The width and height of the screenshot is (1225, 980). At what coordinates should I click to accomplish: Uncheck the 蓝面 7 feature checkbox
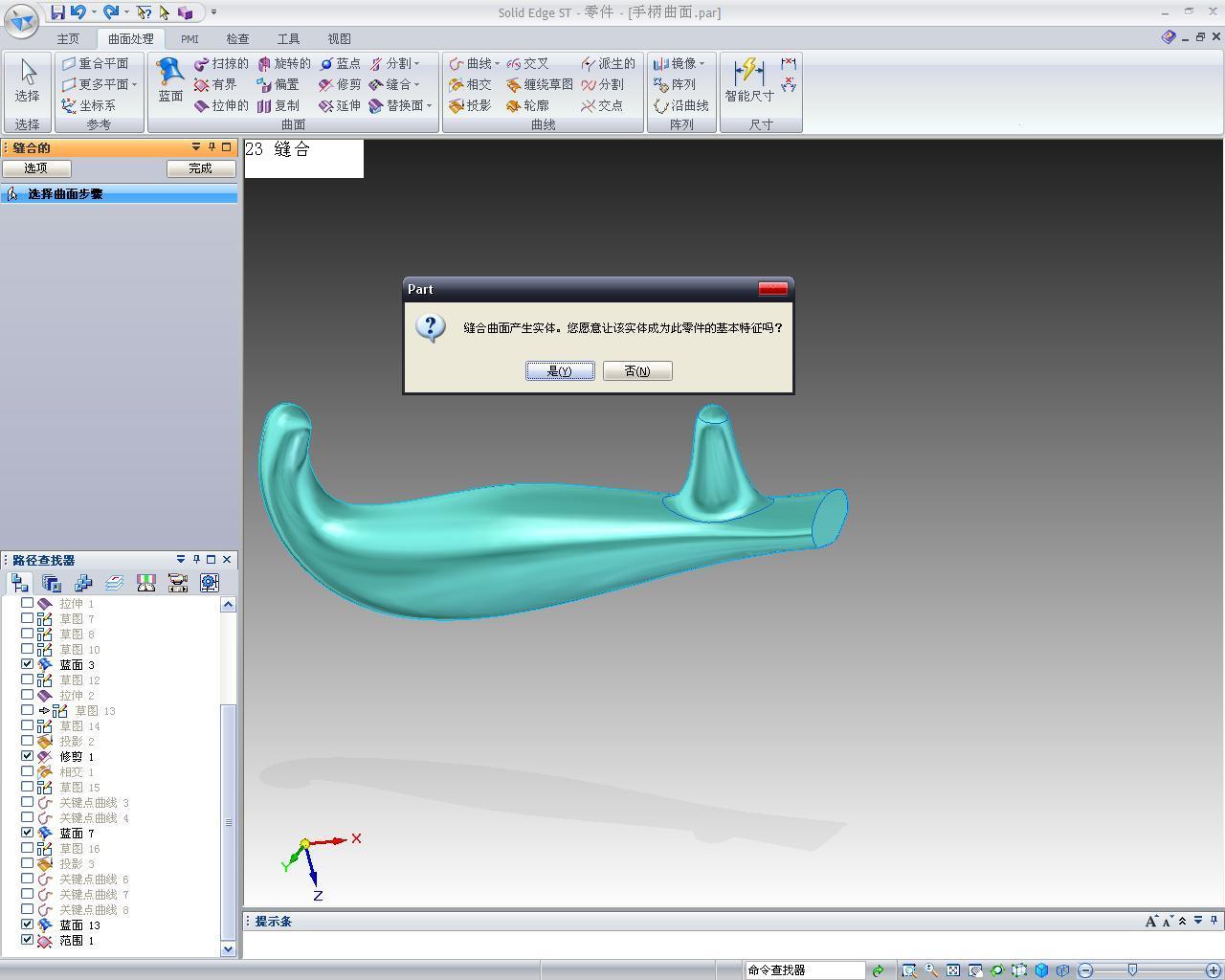(28, 833)
